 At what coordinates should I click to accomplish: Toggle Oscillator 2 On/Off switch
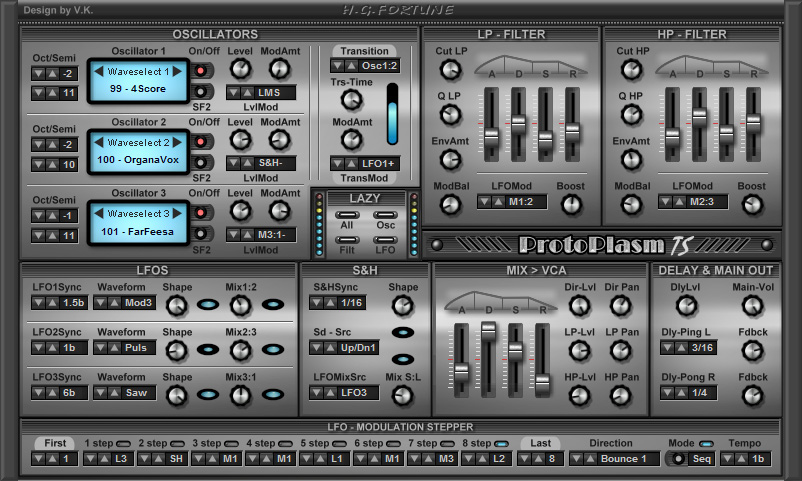[x=202, y=142]
